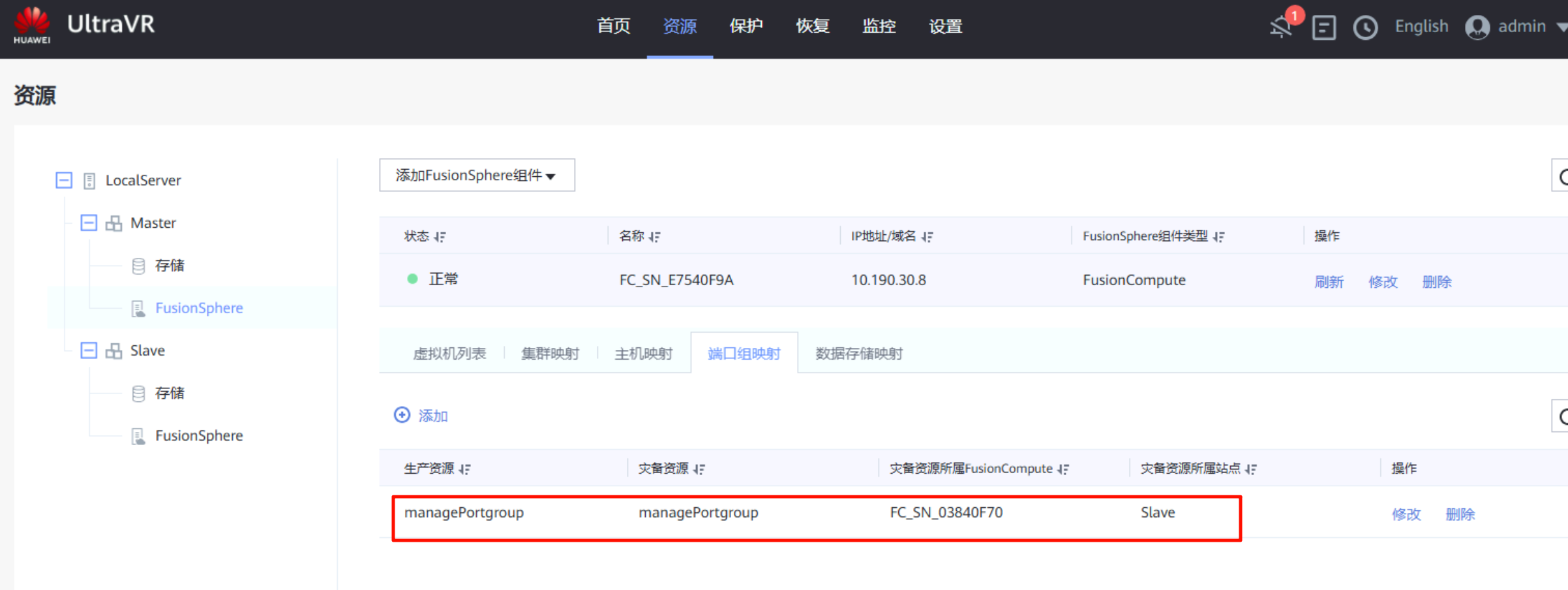Click the admin user avatar icon
The width and height of the screenshot is (1568, 590).
1477,27
